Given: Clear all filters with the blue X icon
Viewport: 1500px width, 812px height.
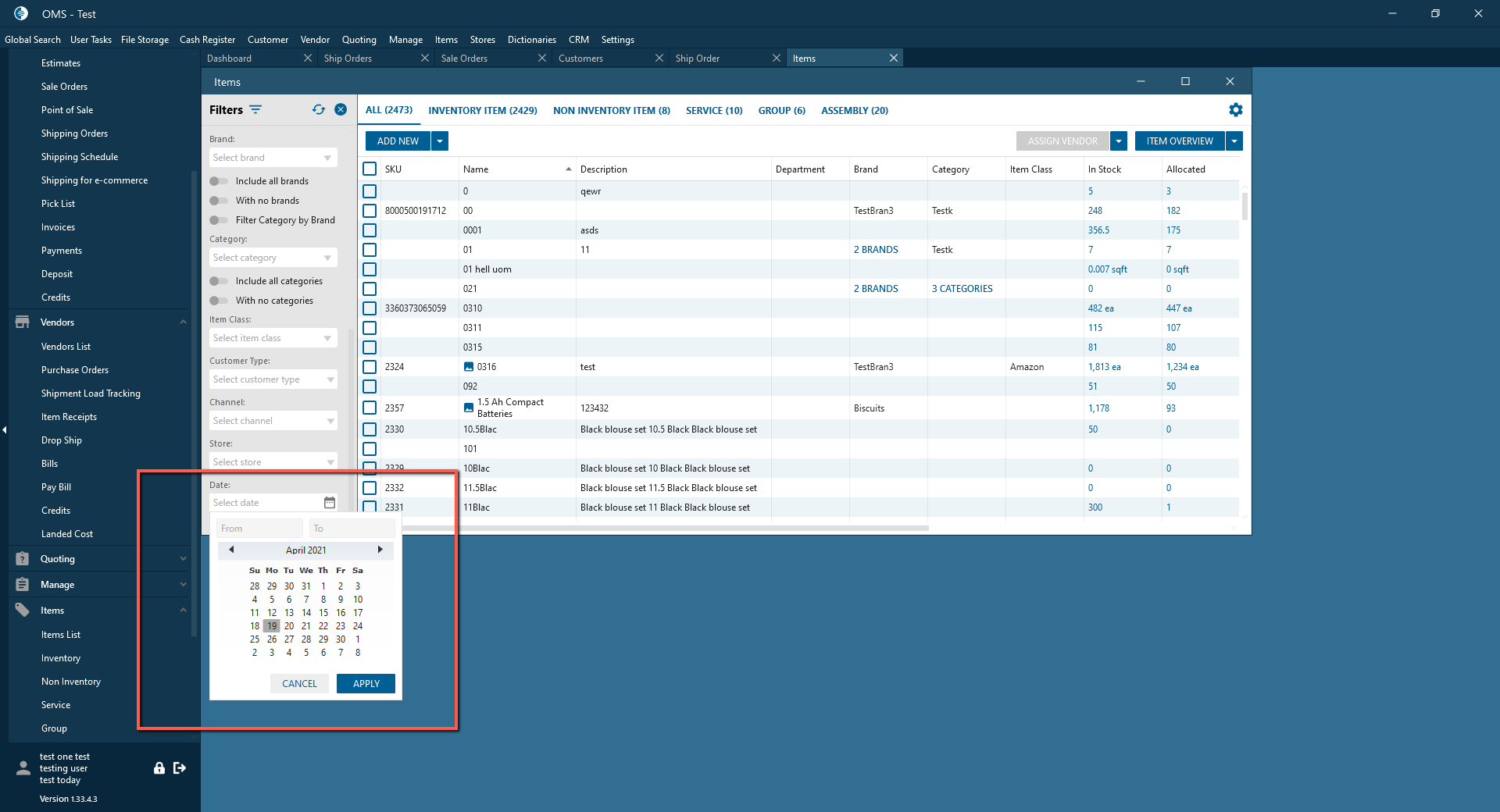Looking at the screenshot, I should tap(341, 110).
